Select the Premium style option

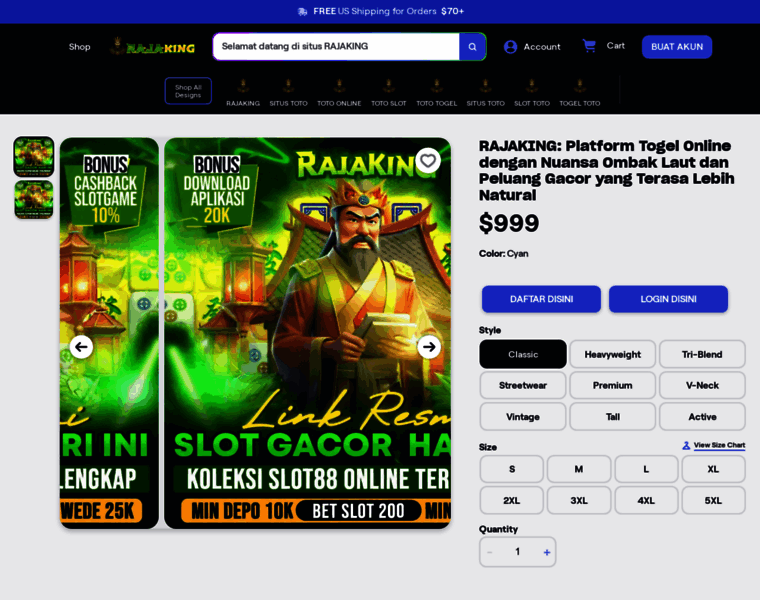612,385
